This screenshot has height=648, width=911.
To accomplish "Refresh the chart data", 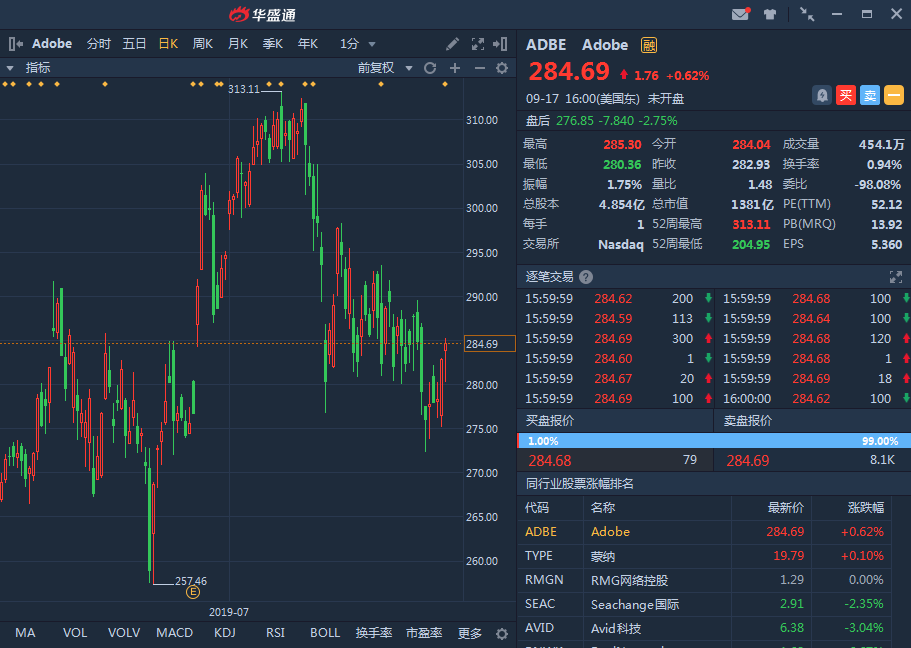I will point(430,68).
